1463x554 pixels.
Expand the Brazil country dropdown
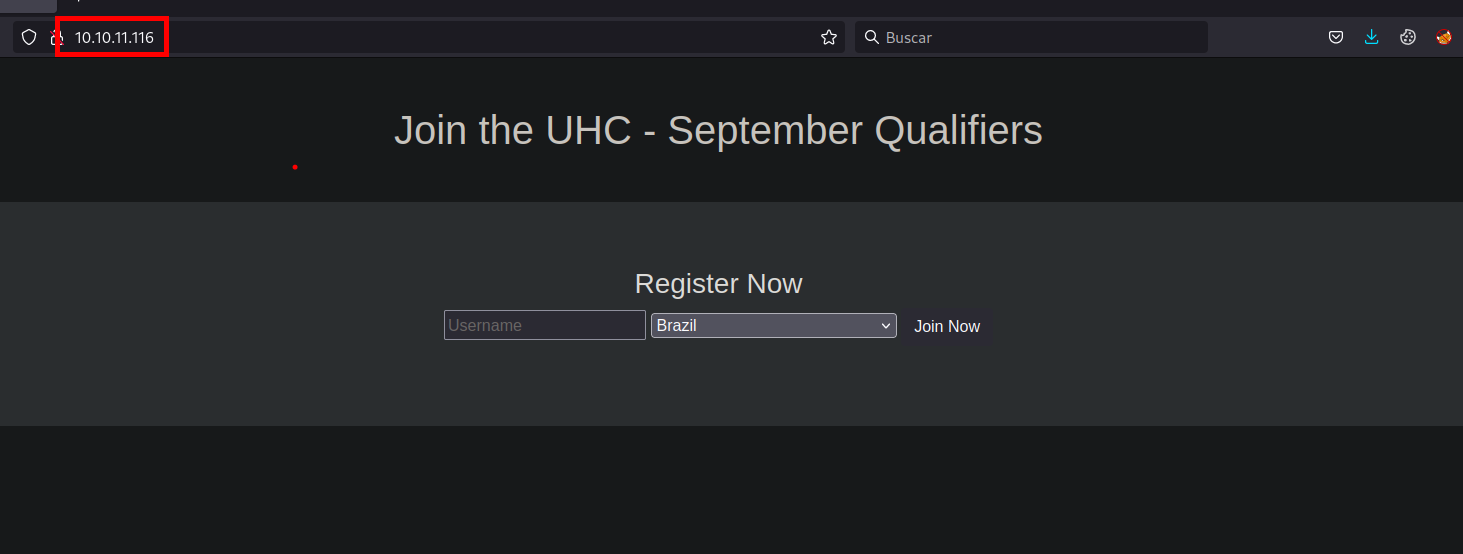click(773, 326)
